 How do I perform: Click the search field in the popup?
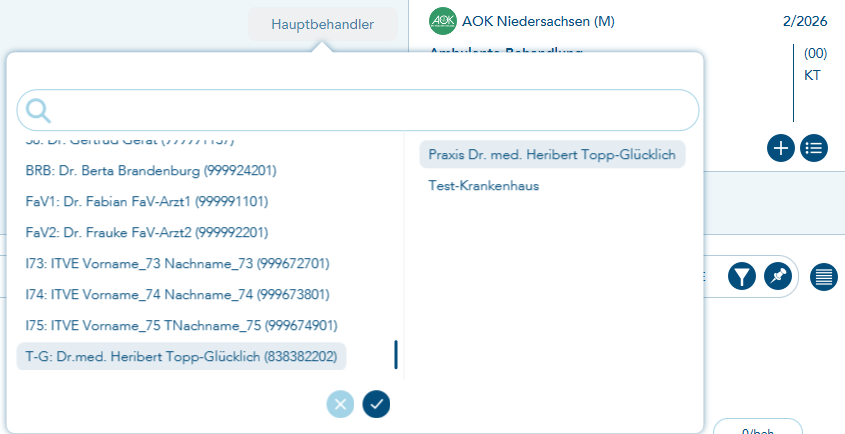pos(358,111)
